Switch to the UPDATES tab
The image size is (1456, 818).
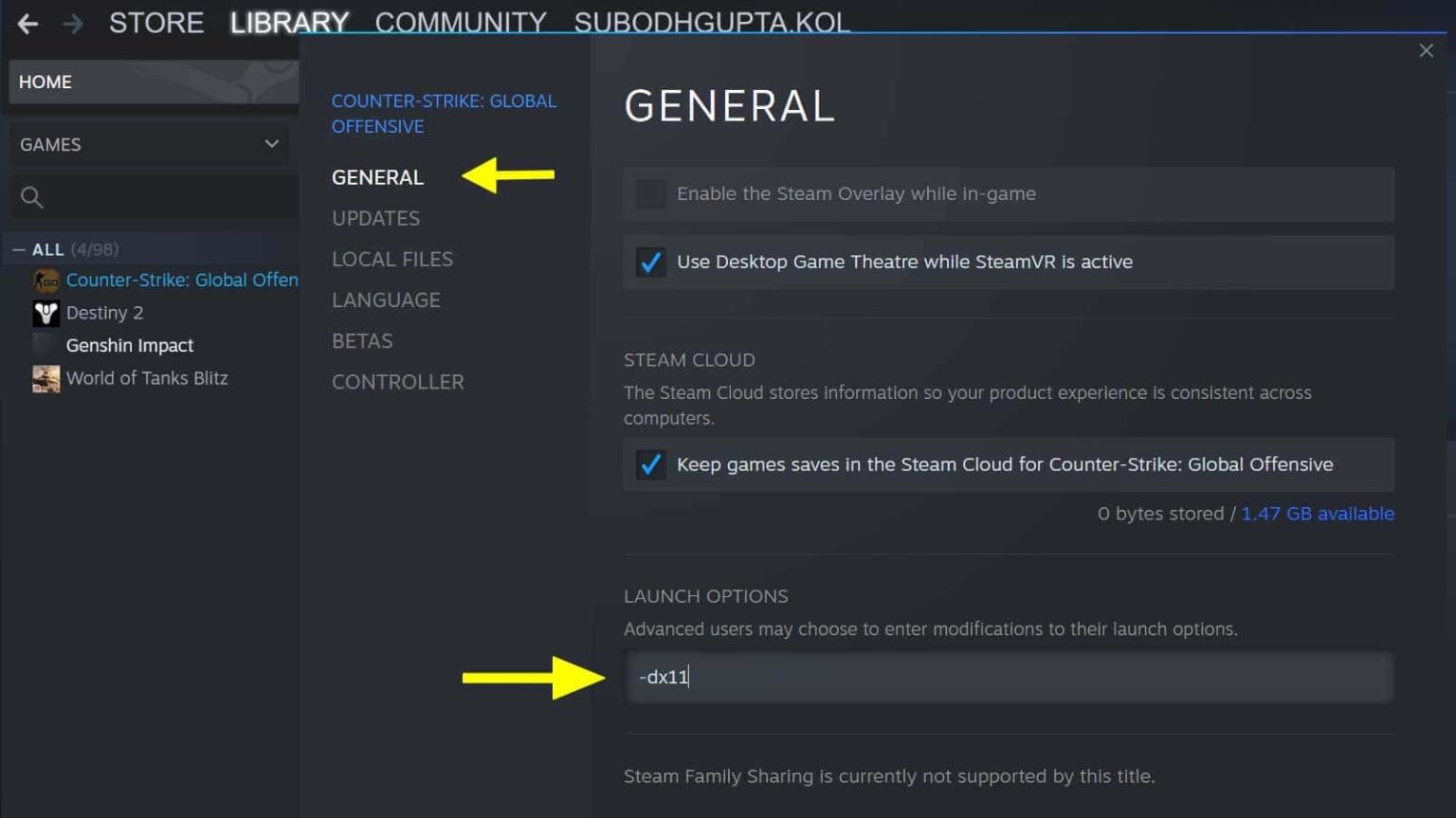coord(375,218)
